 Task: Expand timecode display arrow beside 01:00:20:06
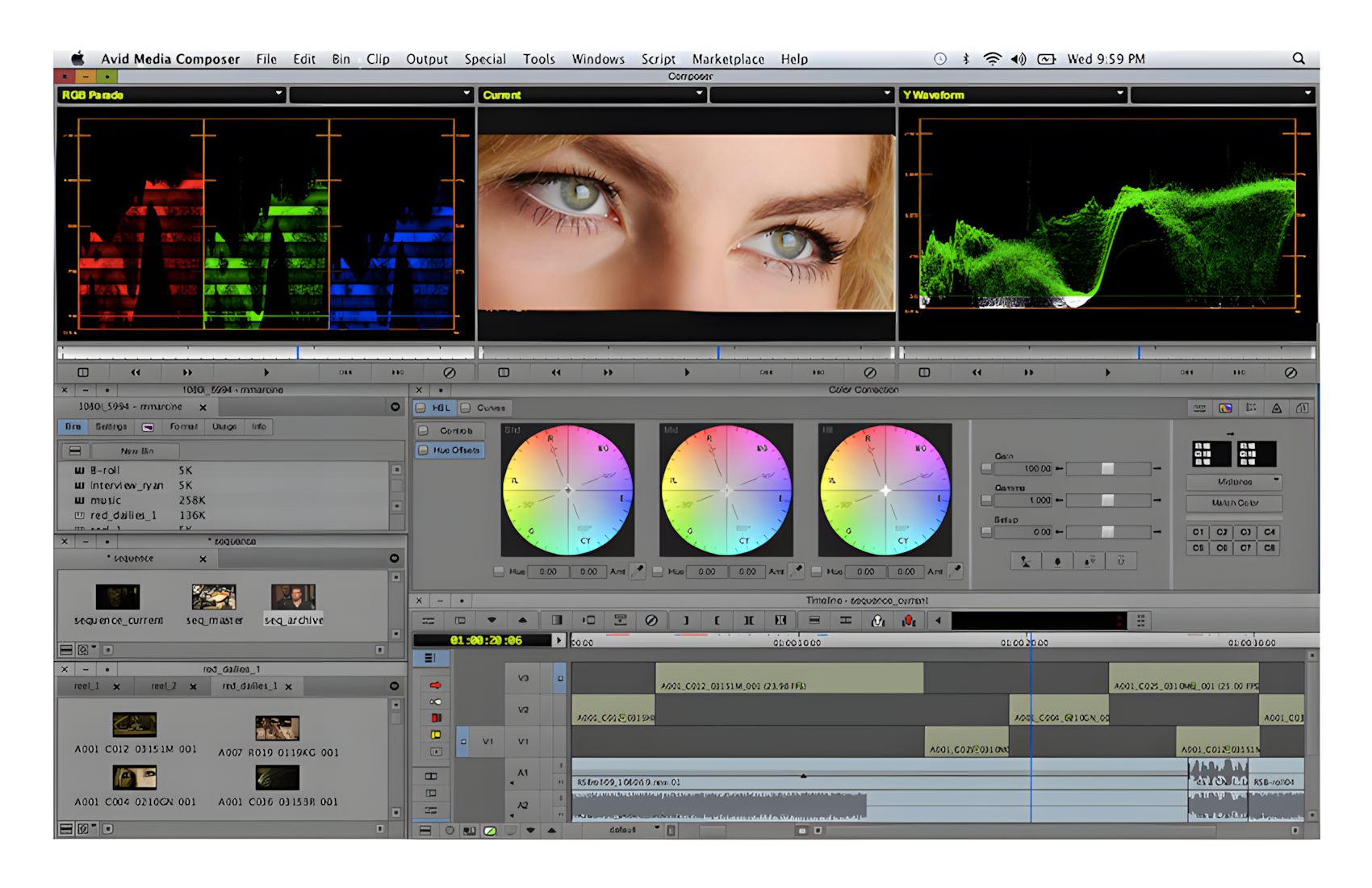tap(558, 640)
